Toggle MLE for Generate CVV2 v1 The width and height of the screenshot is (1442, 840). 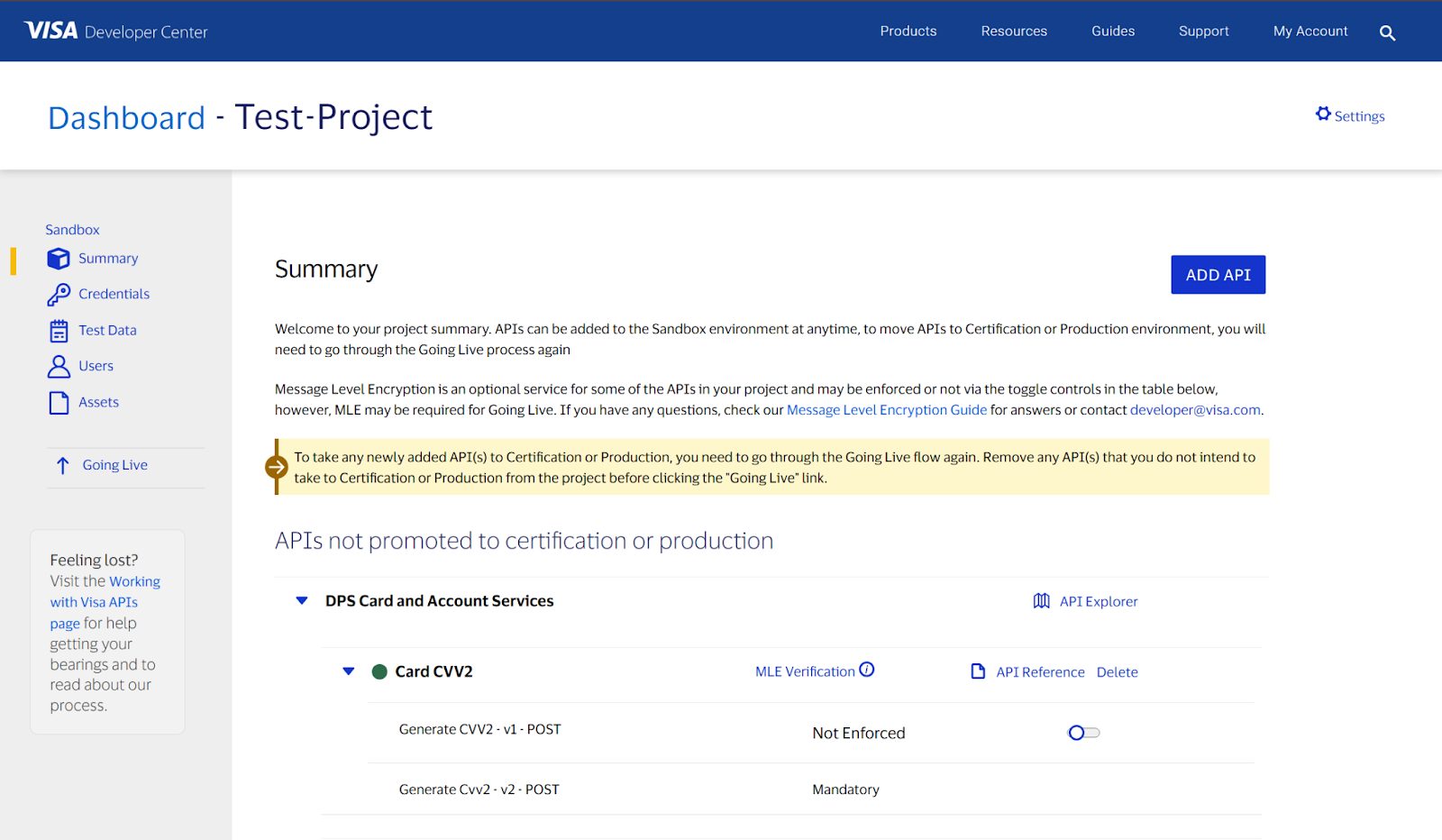[1083, 733]
